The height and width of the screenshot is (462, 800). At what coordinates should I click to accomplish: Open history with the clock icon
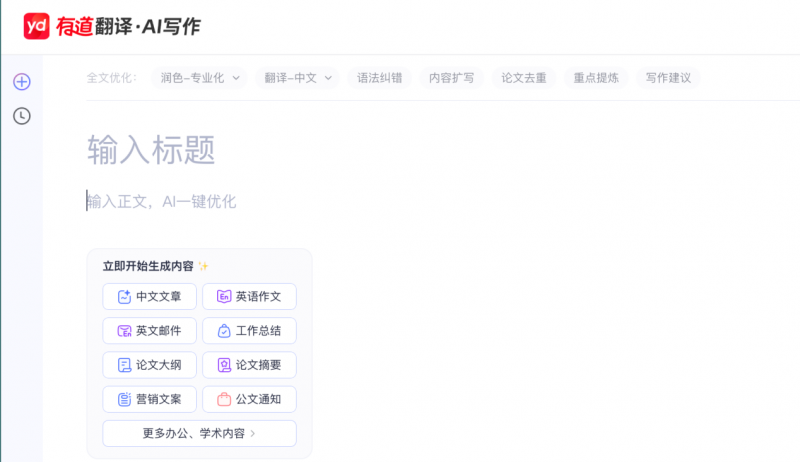(x=21, y=116)
